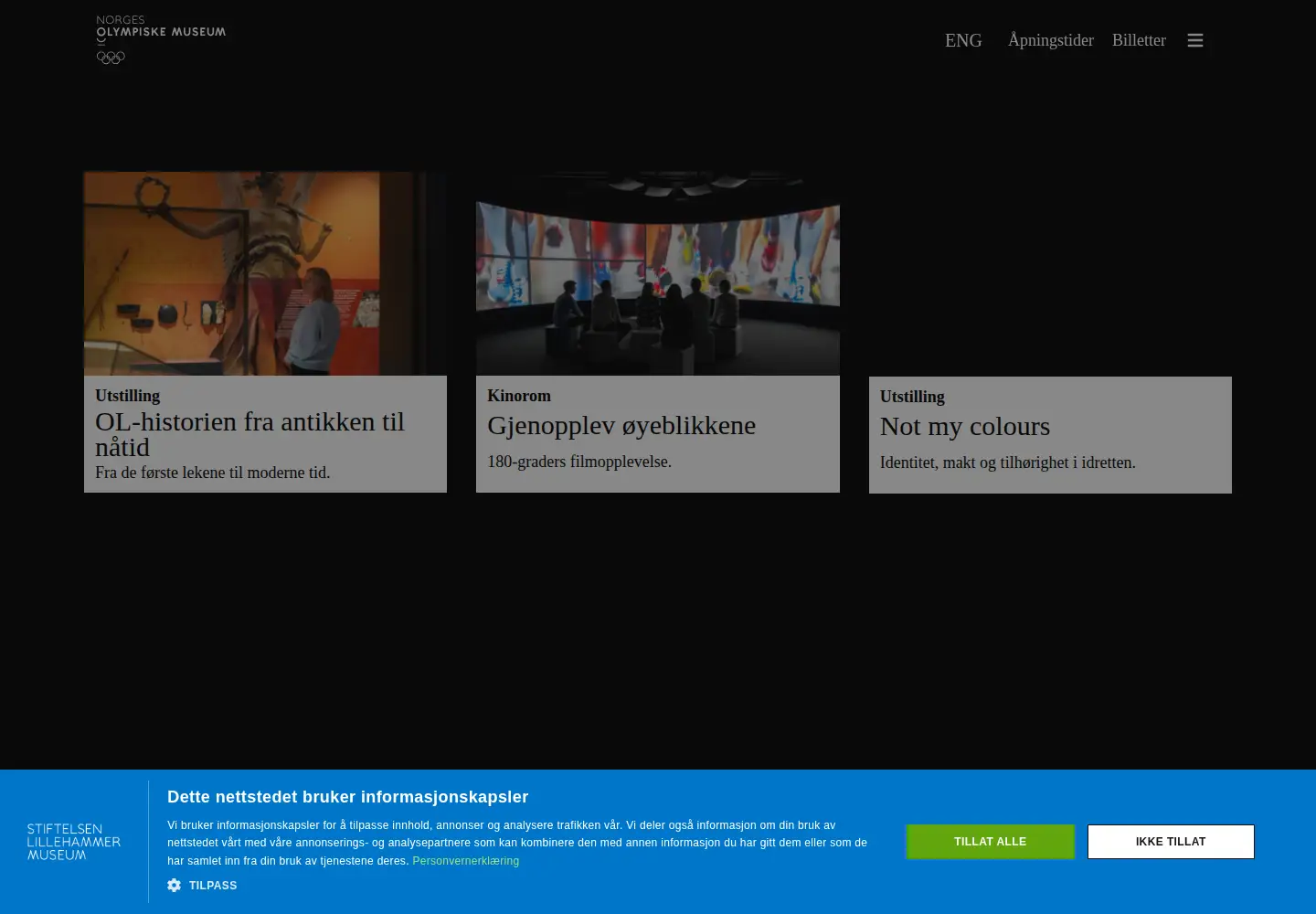Go to Billetter page
1316x914 pixels.
[1139, 40]
